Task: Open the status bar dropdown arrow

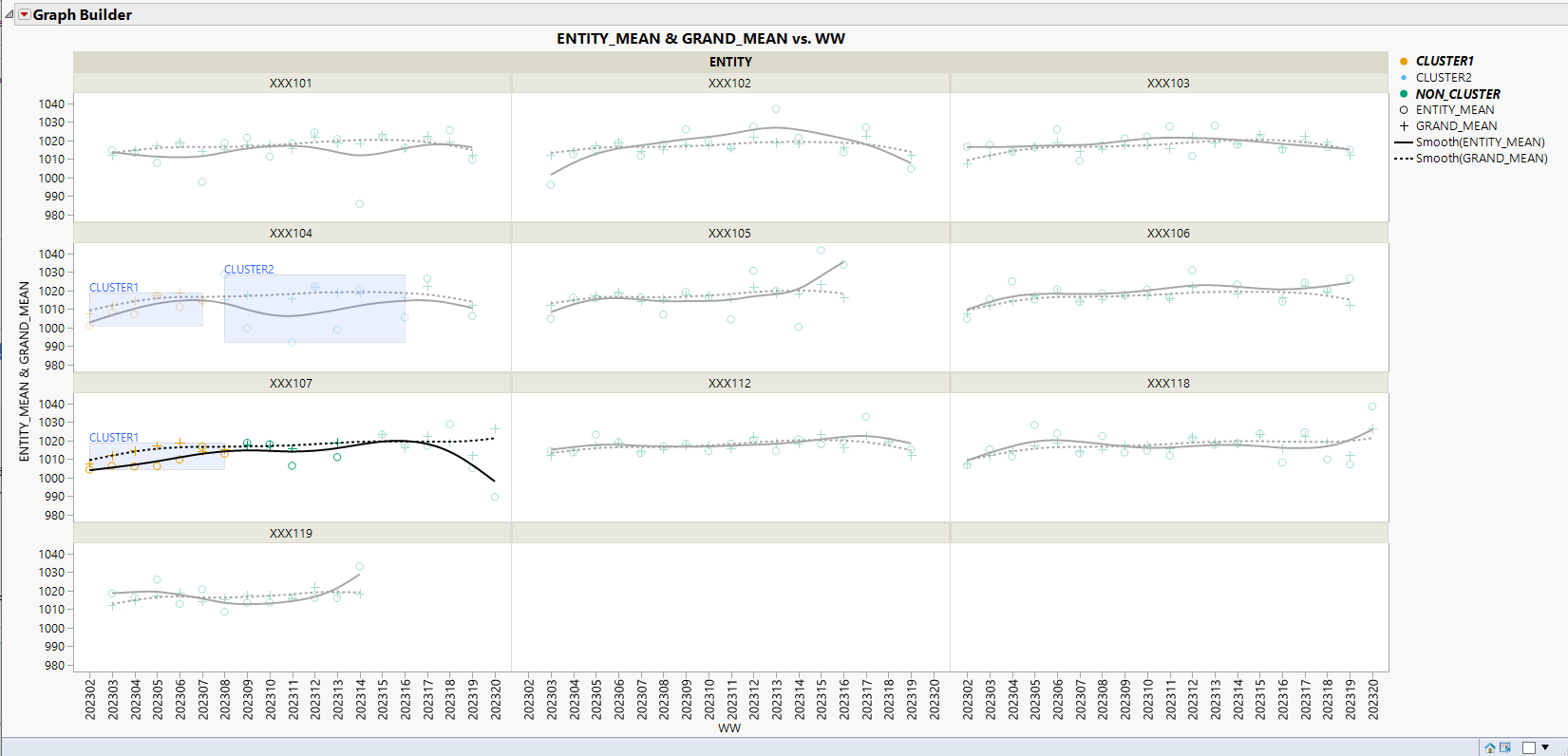Action: pyautogui.click(x=1546, y=747)
